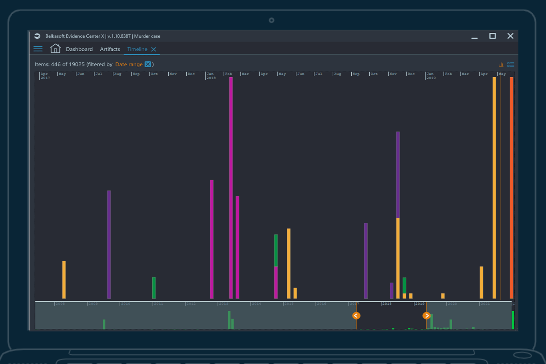Click the selected dark region in overview
The height and width of the screenshot is (364, 546).
pos(391,316)
